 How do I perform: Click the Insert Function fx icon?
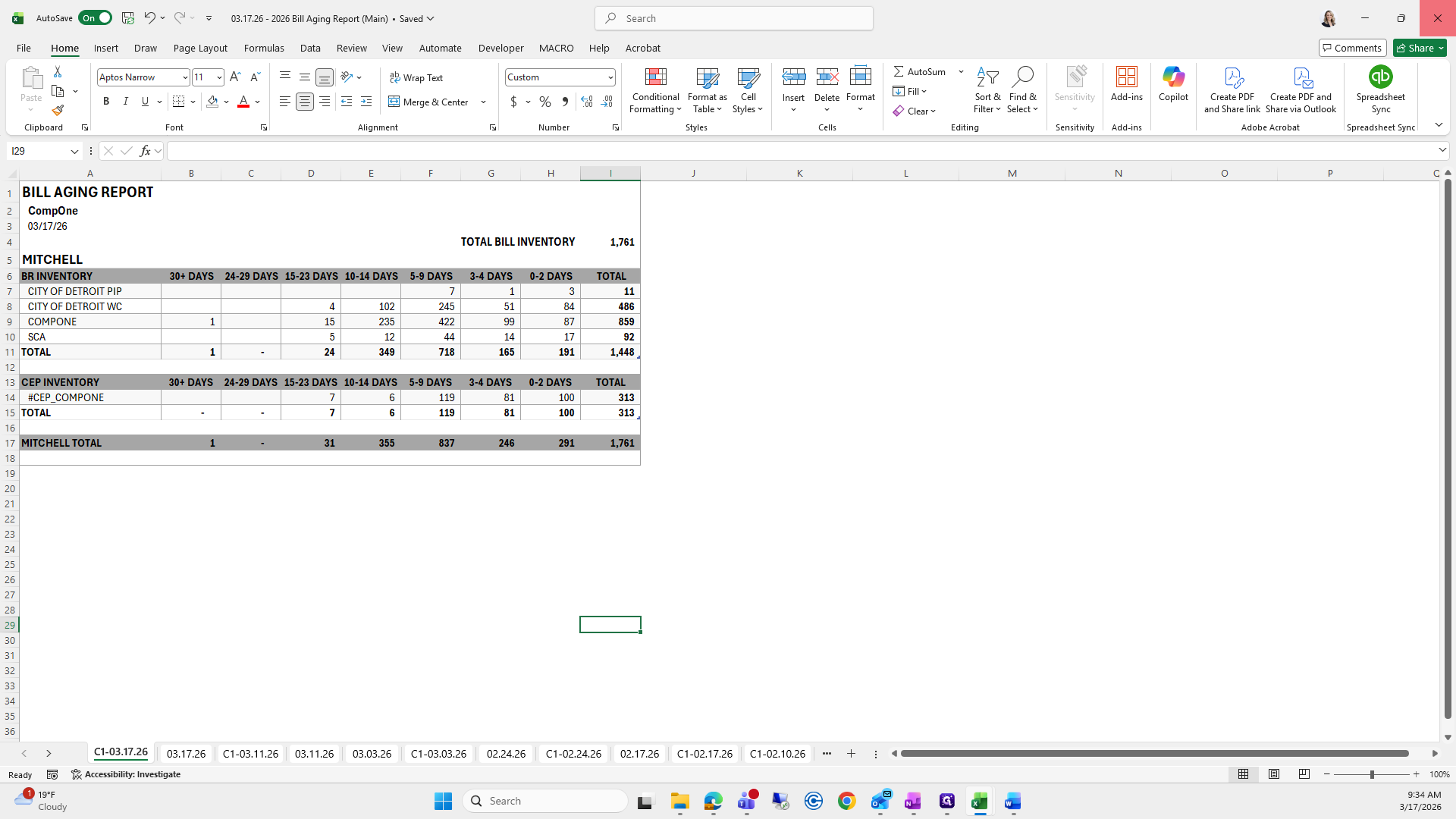[145, 151]
